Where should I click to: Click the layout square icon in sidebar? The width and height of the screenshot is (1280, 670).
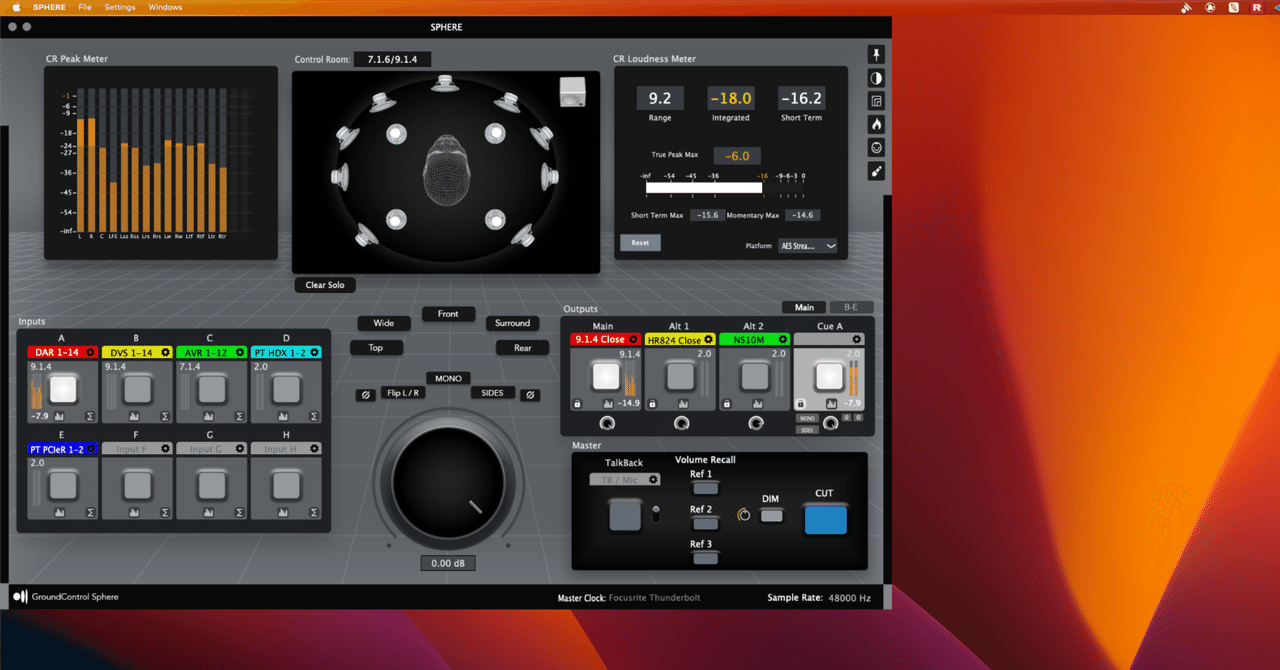pos(876,101)
